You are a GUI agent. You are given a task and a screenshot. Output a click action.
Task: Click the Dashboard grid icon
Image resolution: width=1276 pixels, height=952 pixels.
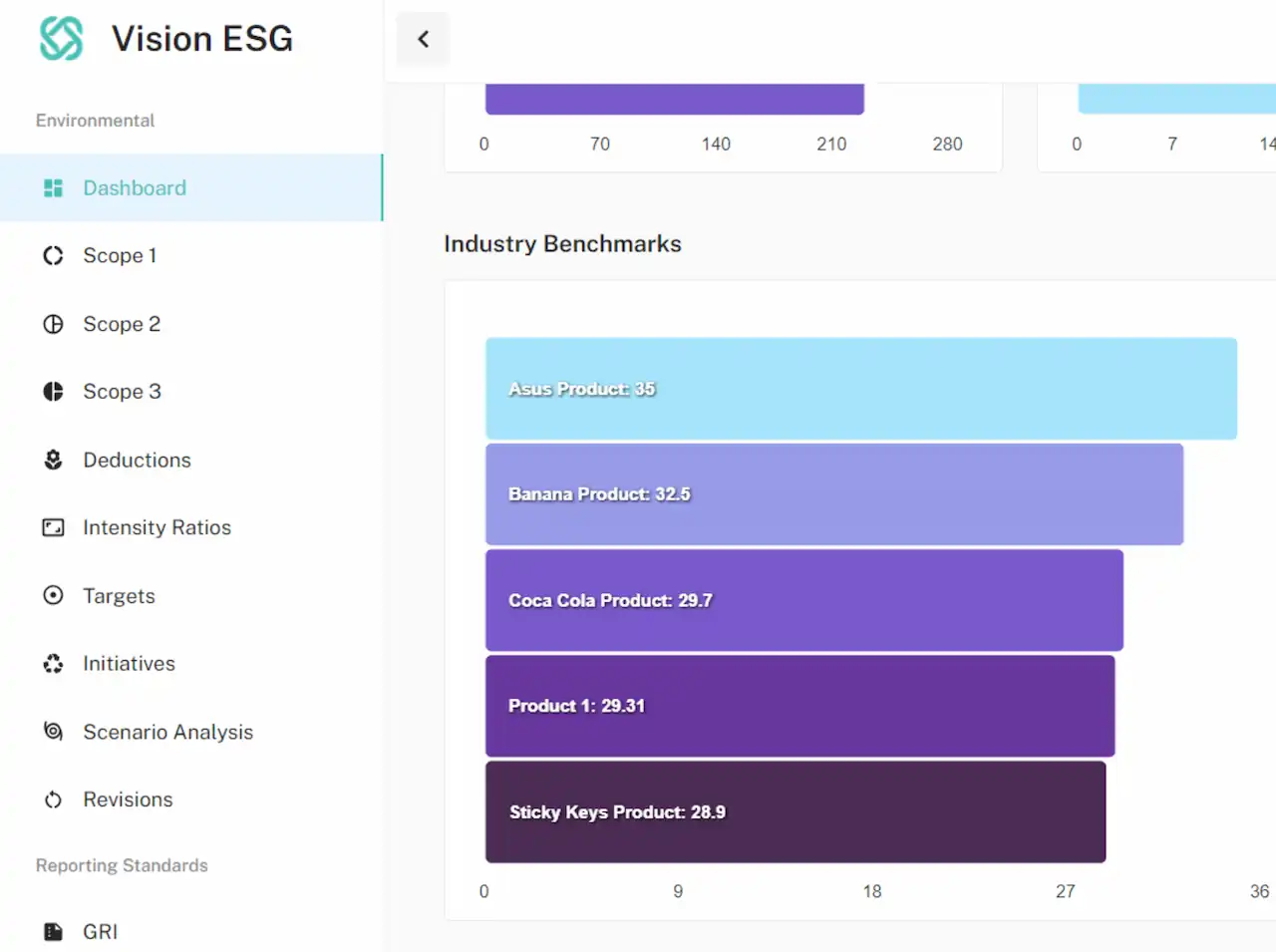[x=53, y=188]
